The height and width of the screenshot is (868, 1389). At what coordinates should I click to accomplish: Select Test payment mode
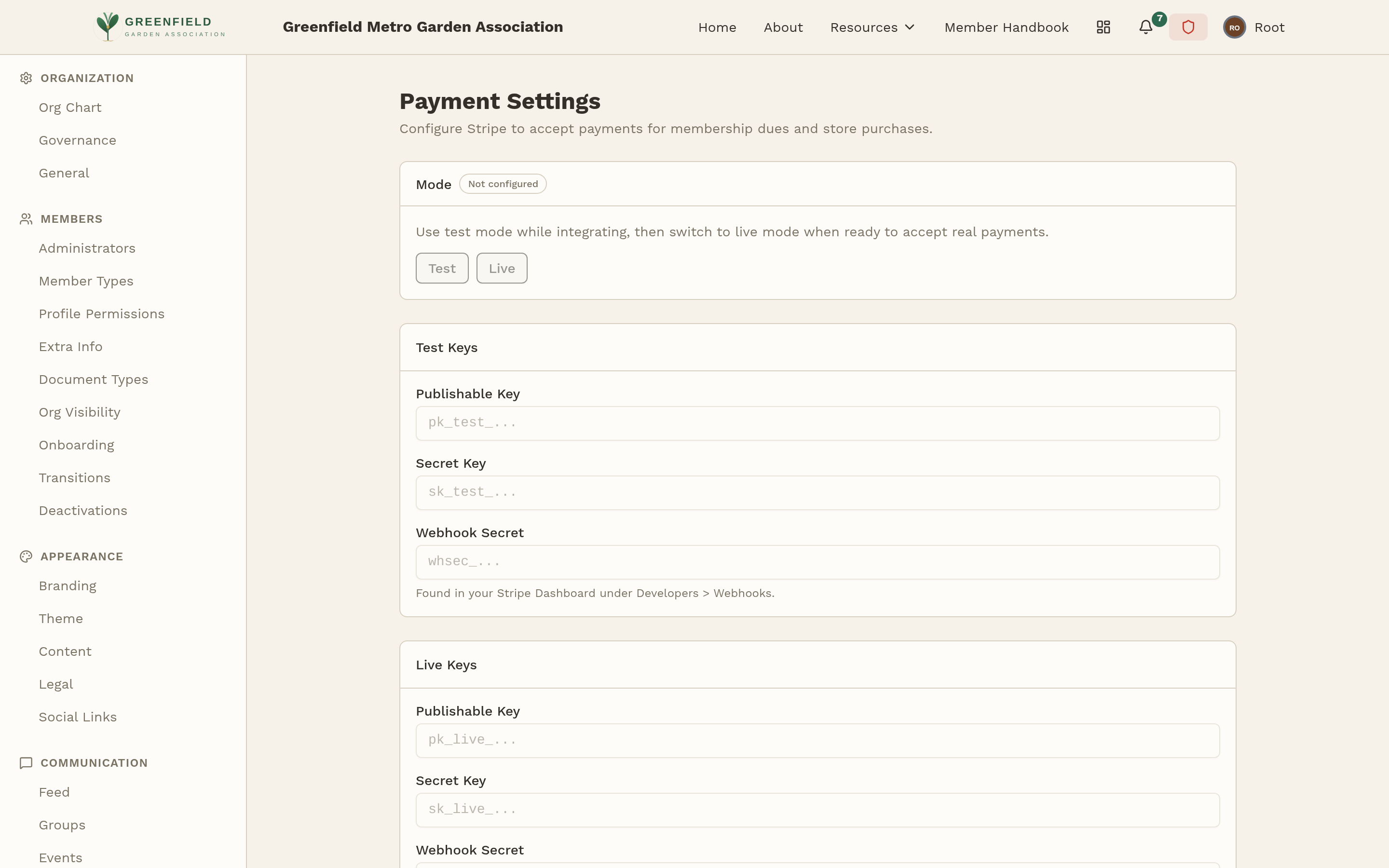[x=441, y=268]
